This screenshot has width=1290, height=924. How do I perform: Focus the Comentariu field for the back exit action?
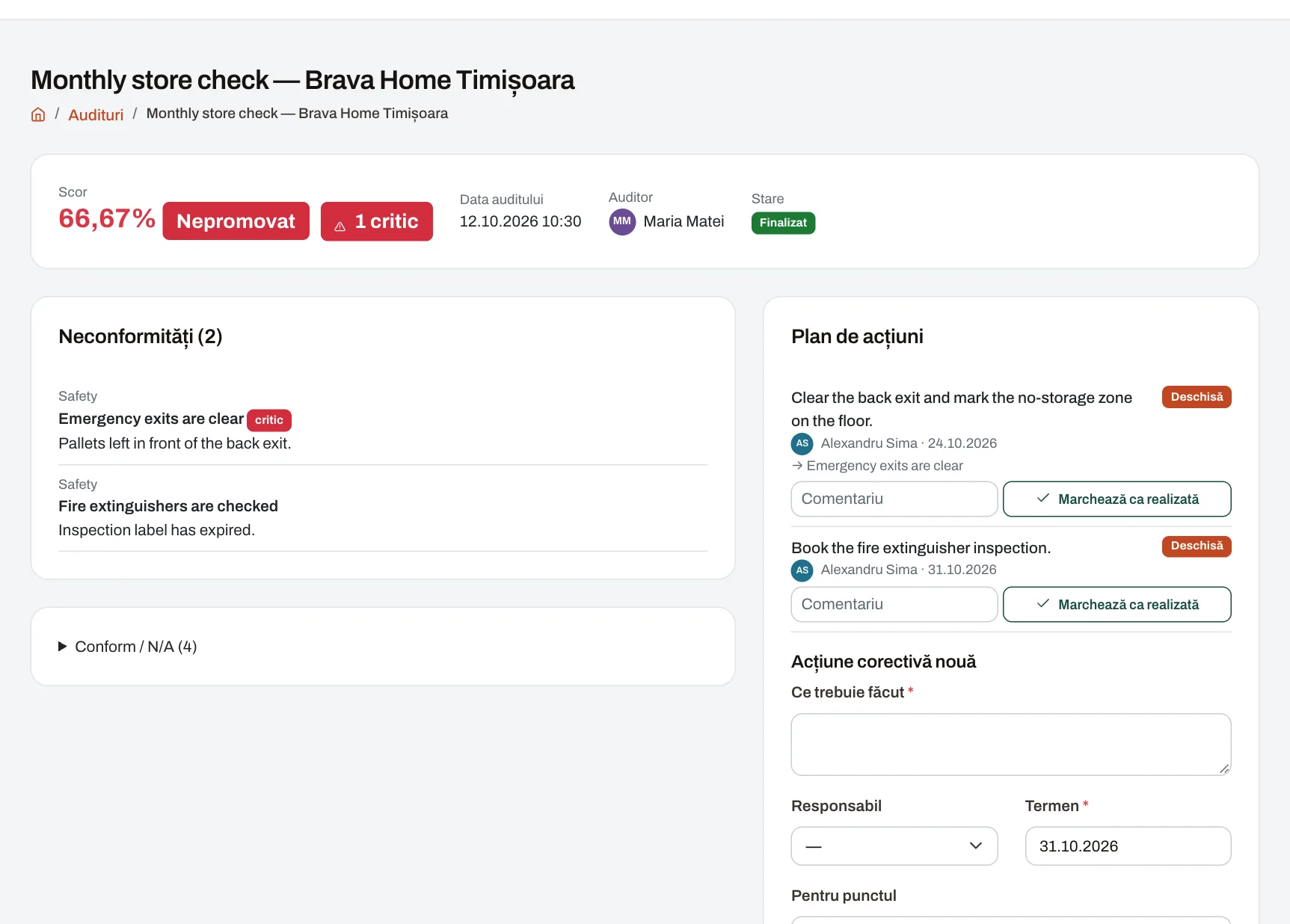coord(894,499)
